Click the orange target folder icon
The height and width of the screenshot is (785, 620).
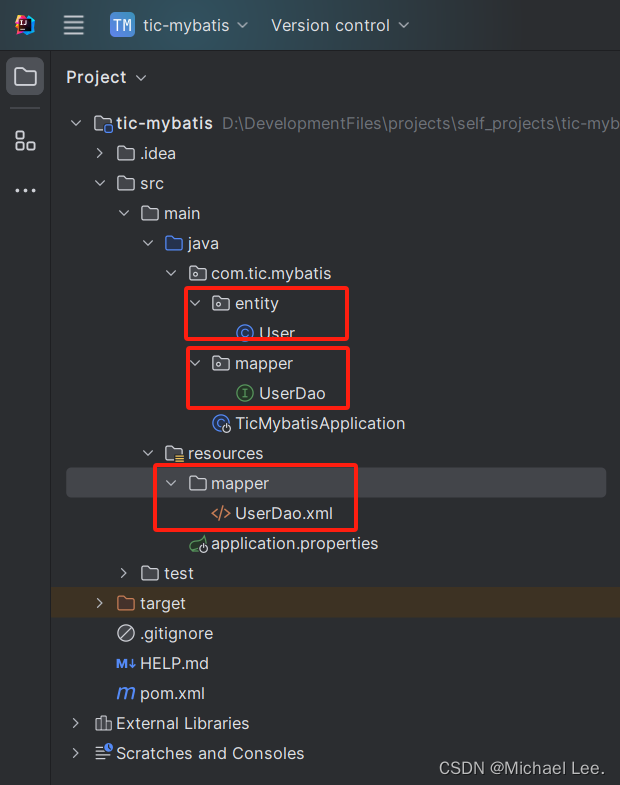click(126, 603)
